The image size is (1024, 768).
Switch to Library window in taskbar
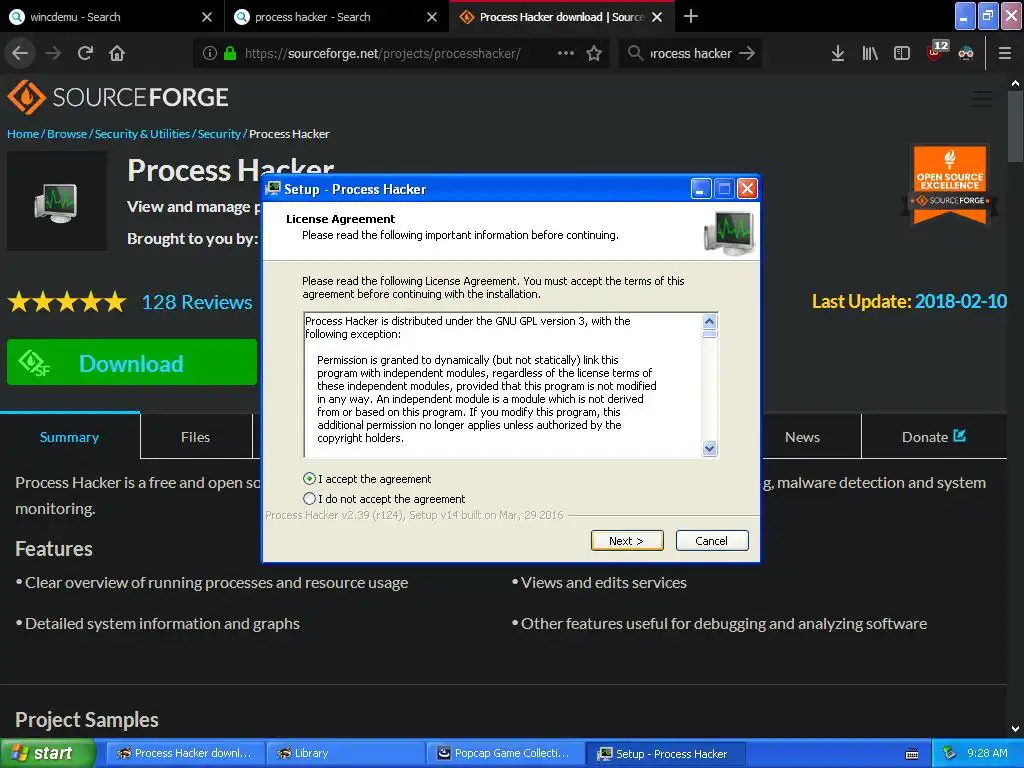coord(345,753)
